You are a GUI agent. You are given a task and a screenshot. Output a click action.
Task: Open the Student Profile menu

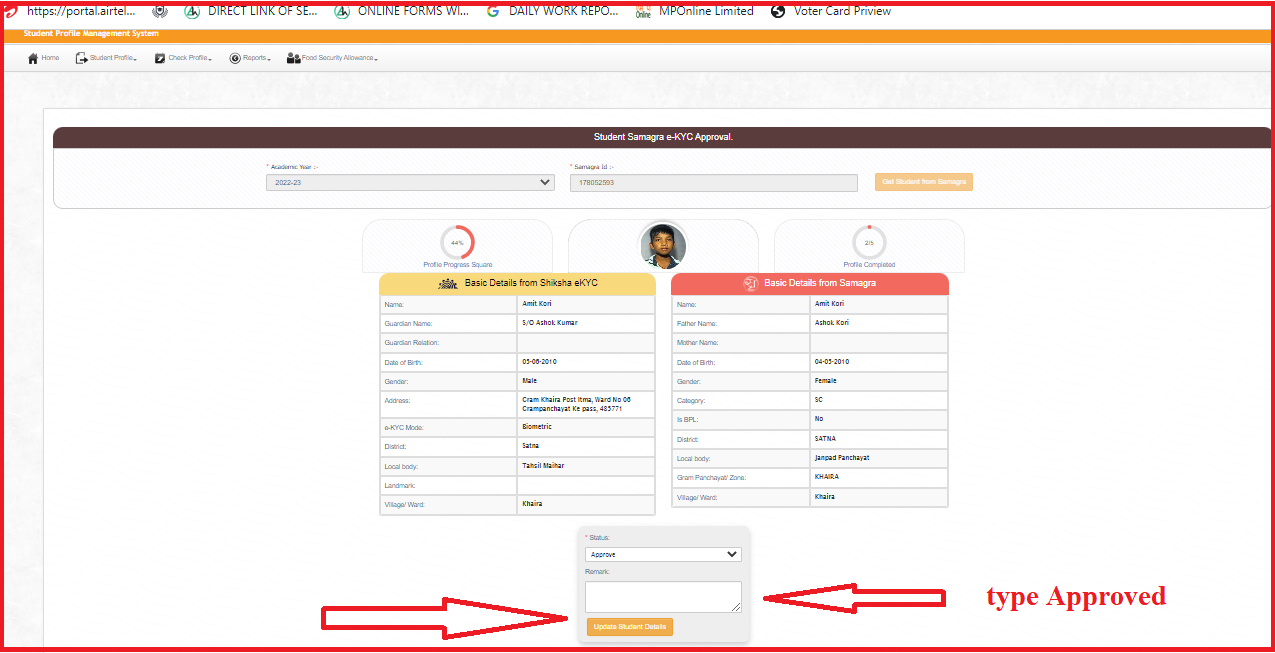tap(112, 58)
